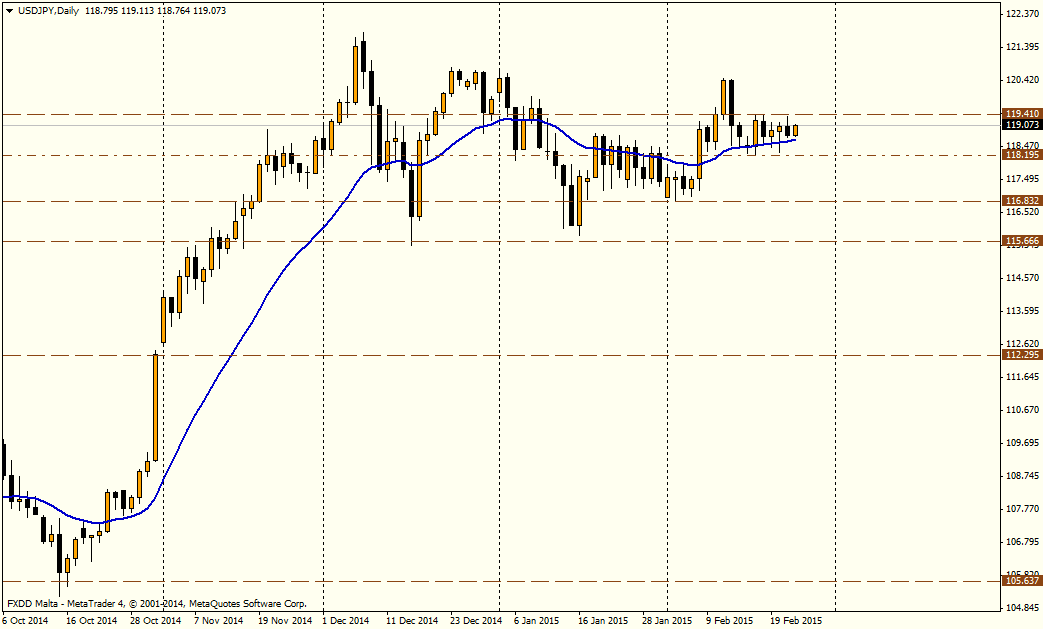
Task: Select the 118.195 price level label
Action: 1020,155
